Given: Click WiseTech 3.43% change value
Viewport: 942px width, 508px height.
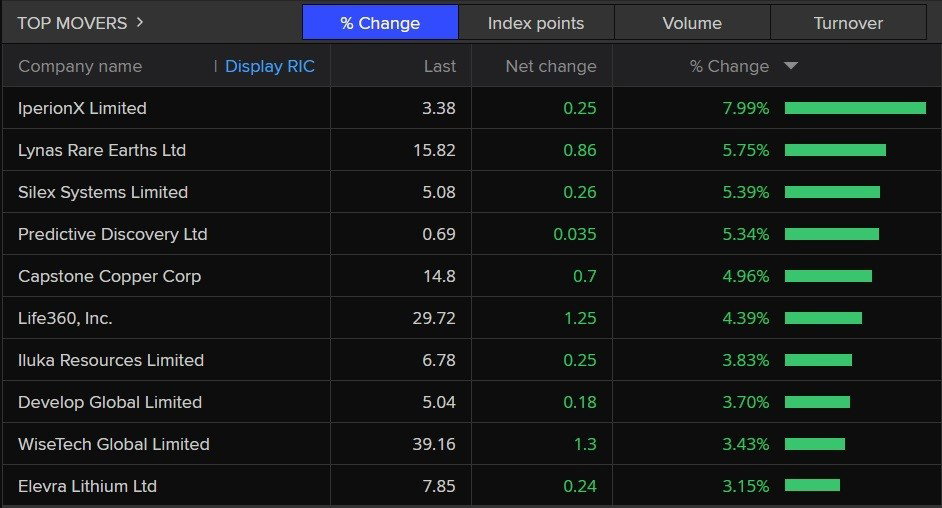Looking at the screenshot, I should (x=746, y=444).
